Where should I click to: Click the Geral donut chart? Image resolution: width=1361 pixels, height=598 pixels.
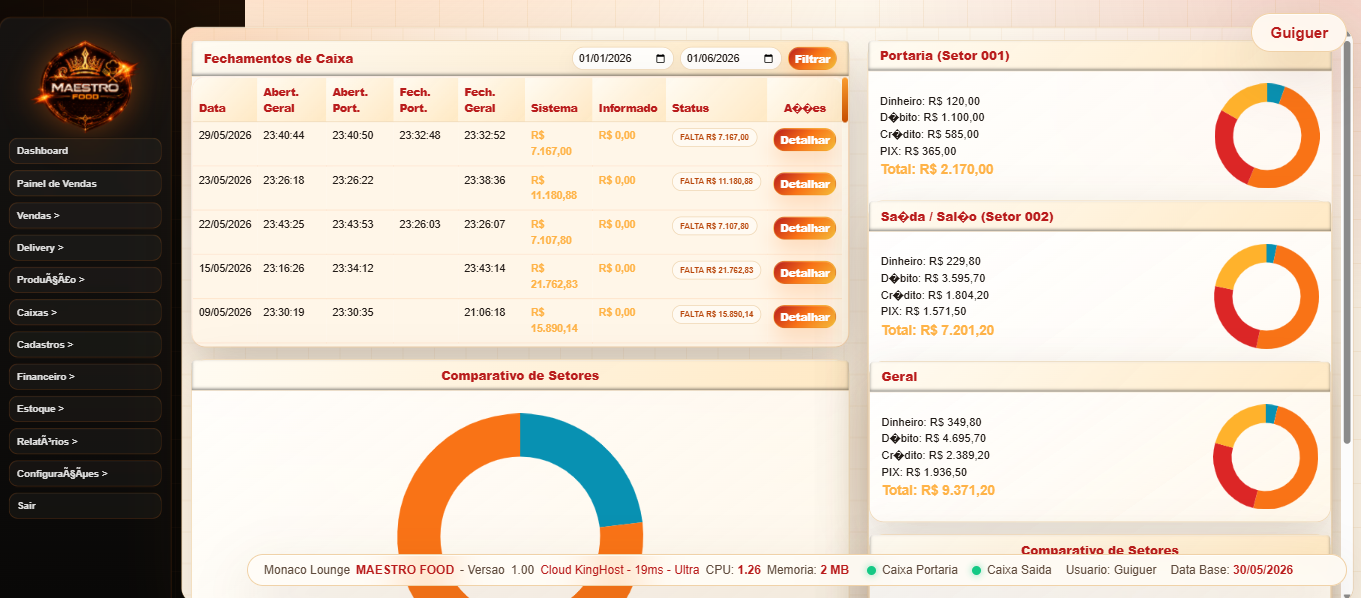(x=1267, y=456)
